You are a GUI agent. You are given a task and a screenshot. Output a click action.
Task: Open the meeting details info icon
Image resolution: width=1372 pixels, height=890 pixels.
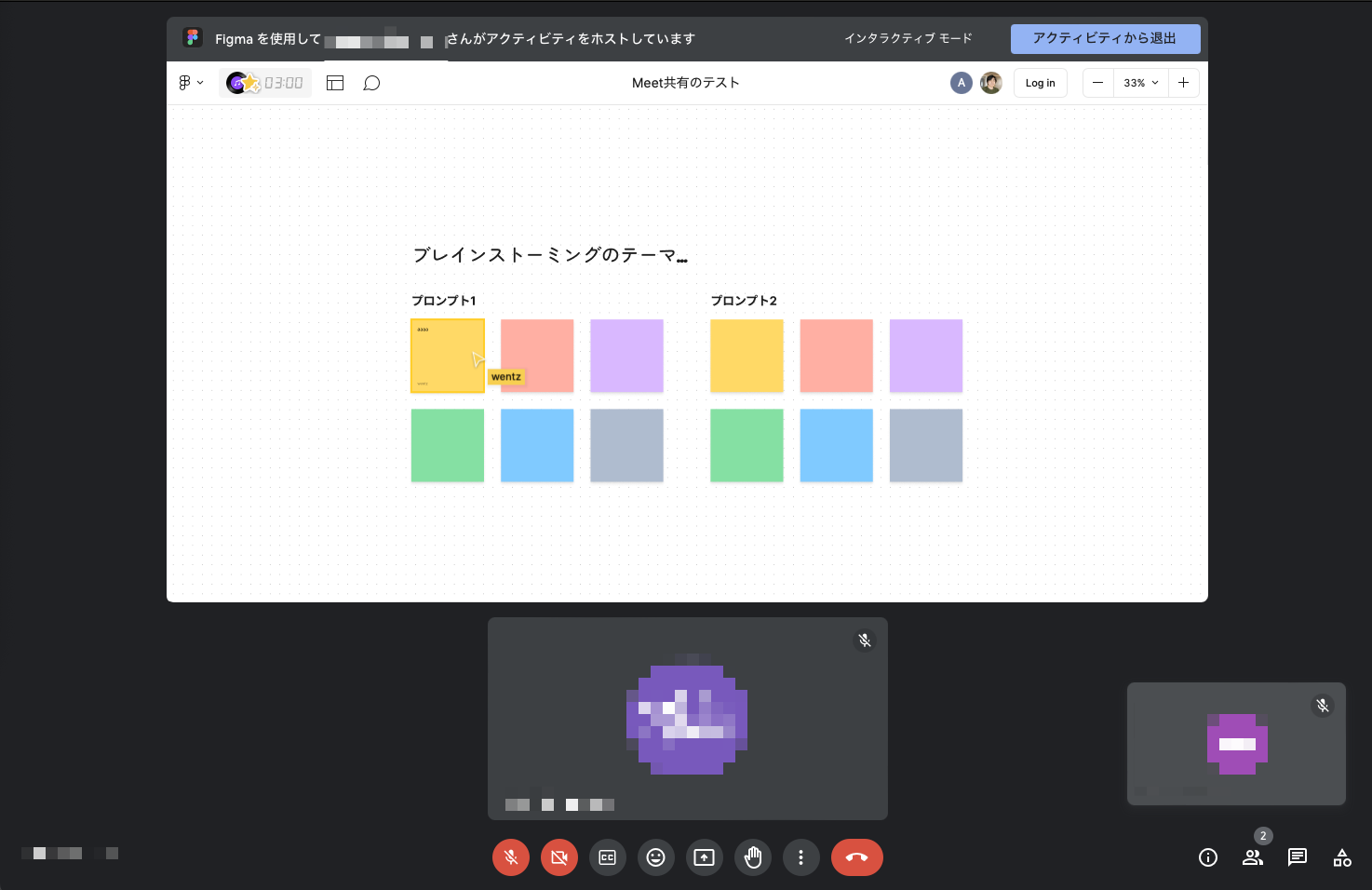coord(1207,857)
